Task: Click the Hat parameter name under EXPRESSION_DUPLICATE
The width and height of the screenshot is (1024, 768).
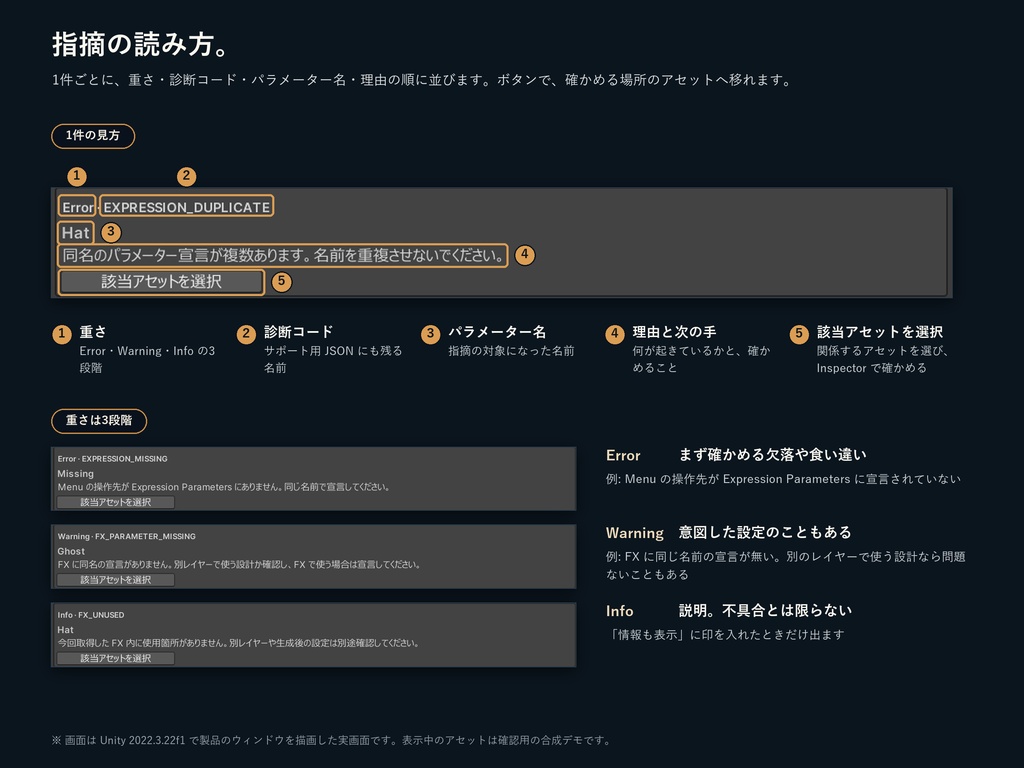Action: point(75,232)
